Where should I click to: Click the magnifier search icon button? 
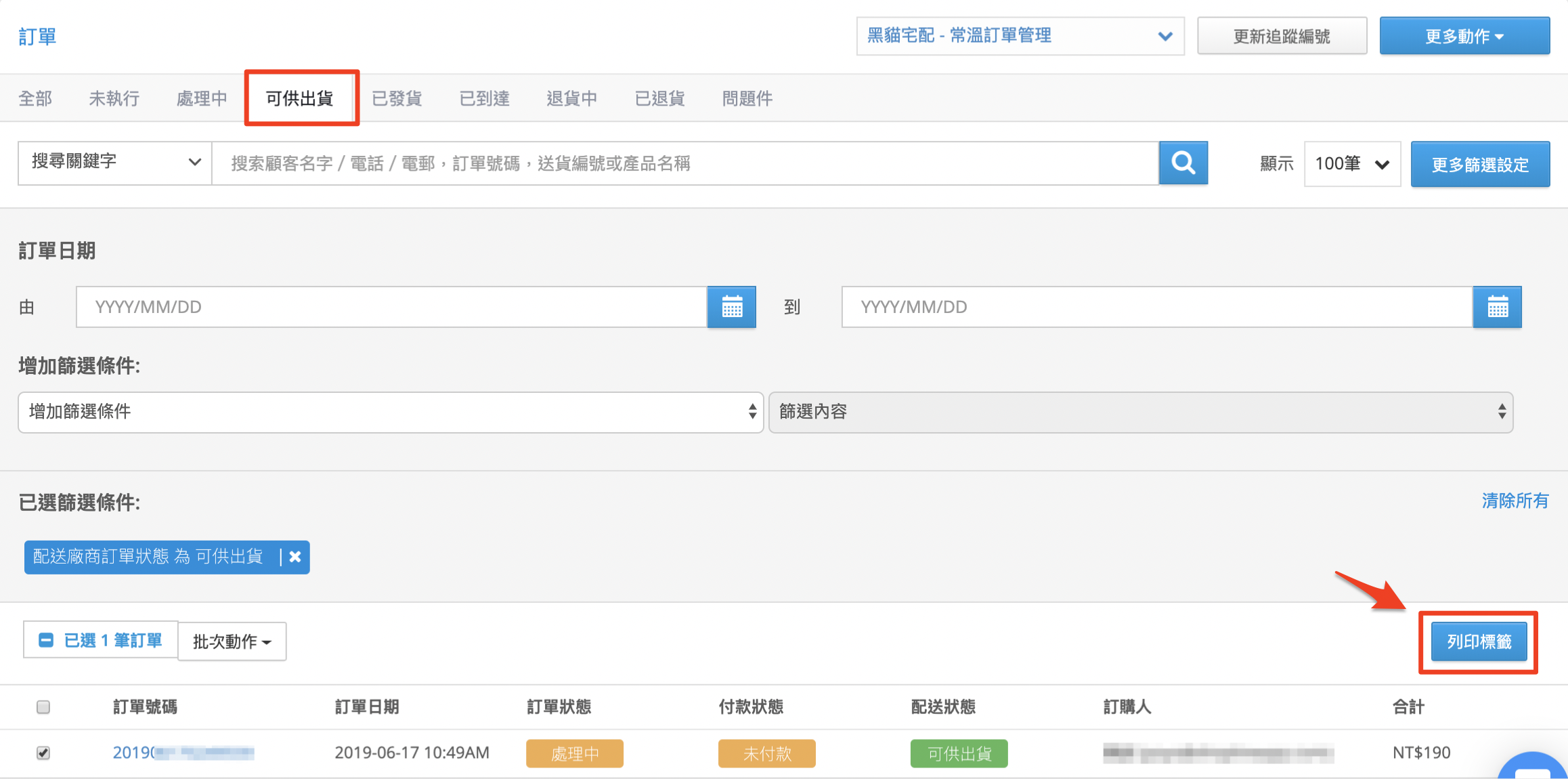1183,163
